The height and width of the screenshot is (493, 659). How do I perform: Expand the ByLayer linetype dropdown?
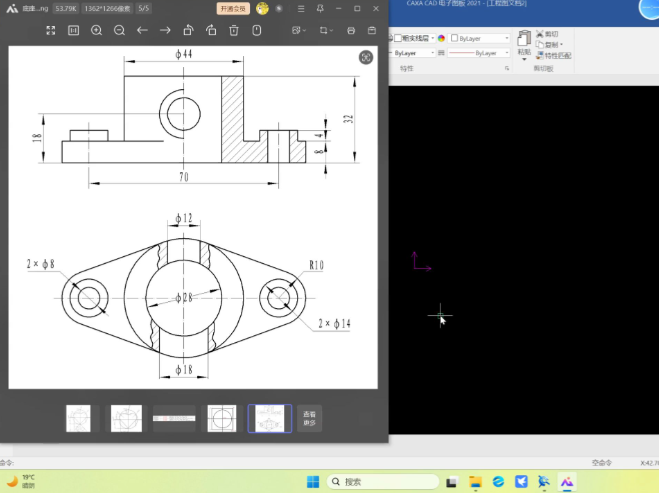(x=506, y=52)
